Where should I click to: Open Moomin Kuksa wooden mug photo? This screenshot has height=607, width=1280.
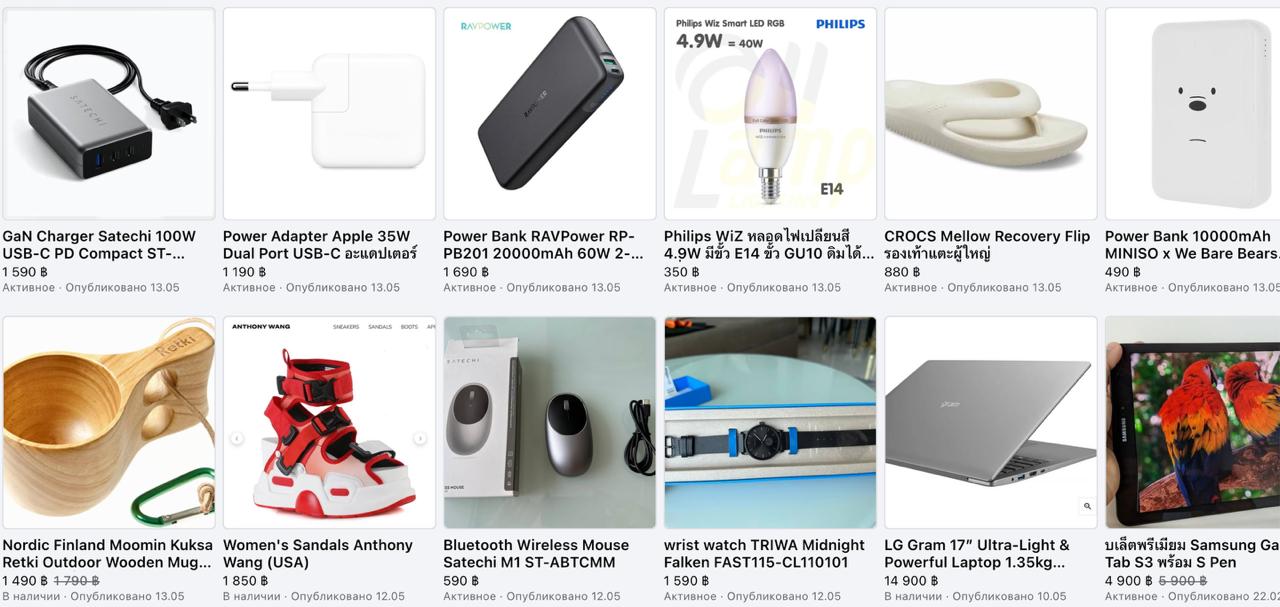tap(108, 423)
